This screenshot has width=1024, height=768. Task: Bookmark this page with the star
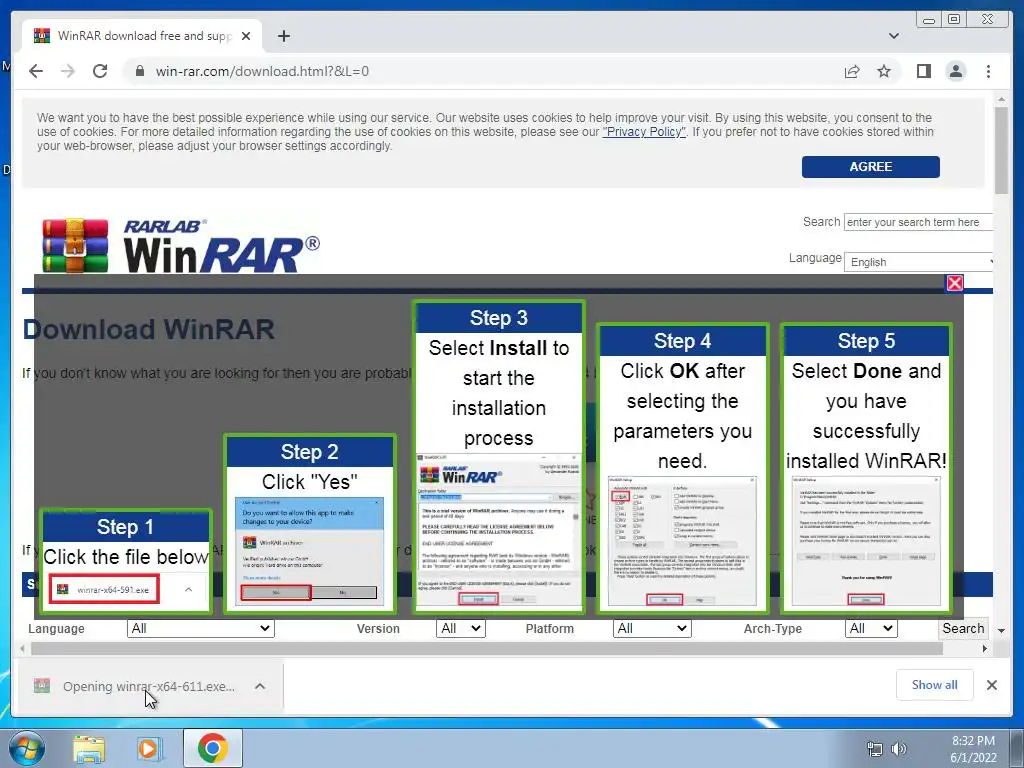pos(884,71)
